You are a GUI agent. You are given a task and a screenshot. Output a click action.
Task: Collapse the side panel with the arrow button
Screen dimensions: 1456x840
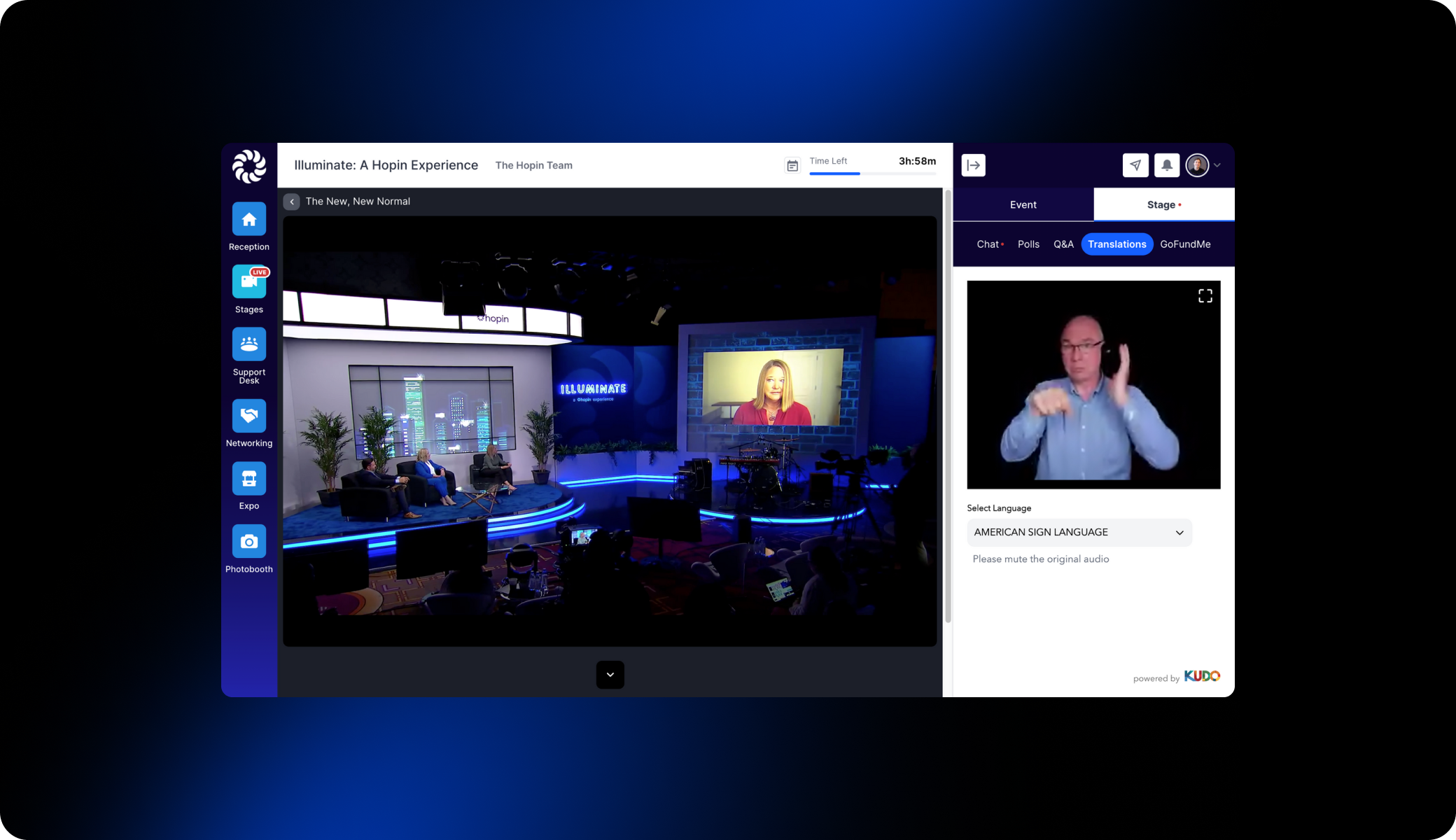pos(973,165)
